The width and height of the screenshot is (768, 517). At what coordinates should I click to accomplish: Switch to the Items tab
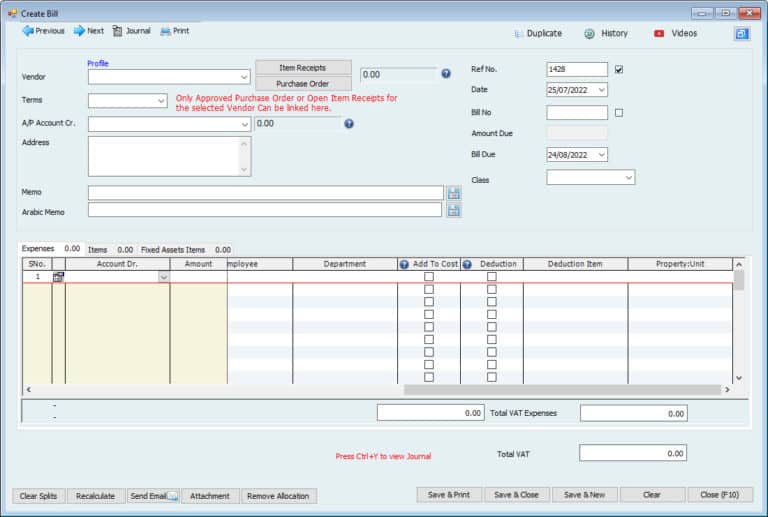click(x=98, y=249)
